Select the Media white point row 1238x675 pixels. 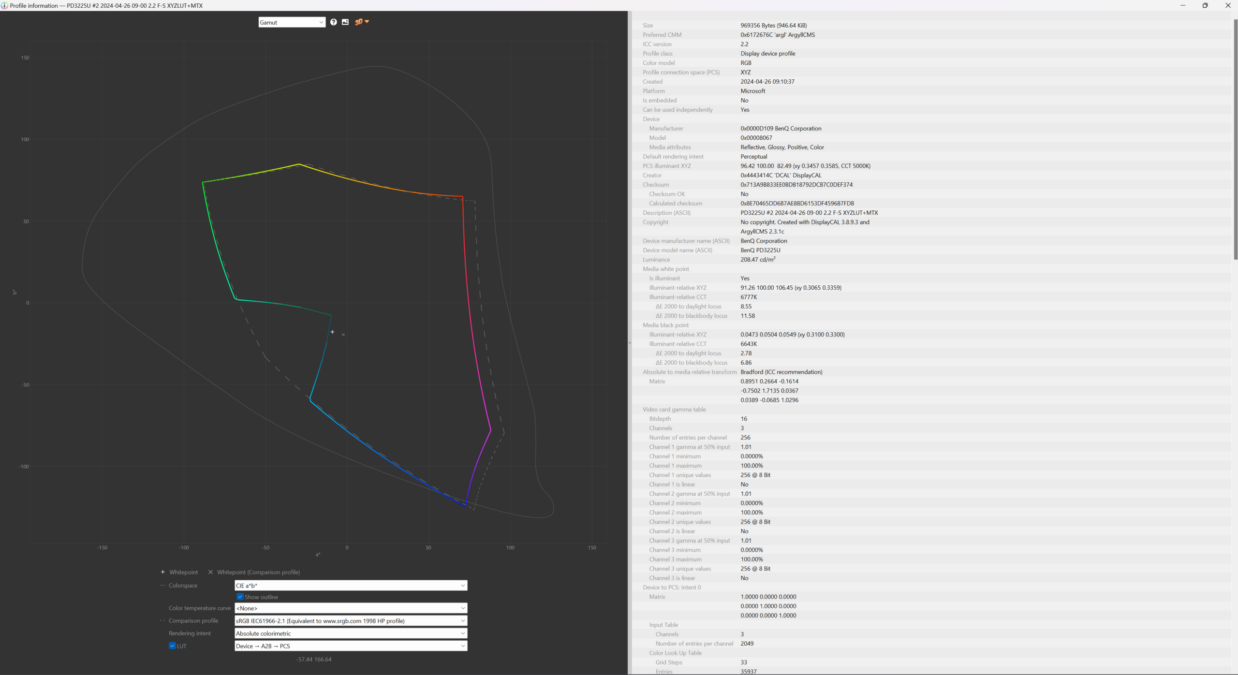665,269
